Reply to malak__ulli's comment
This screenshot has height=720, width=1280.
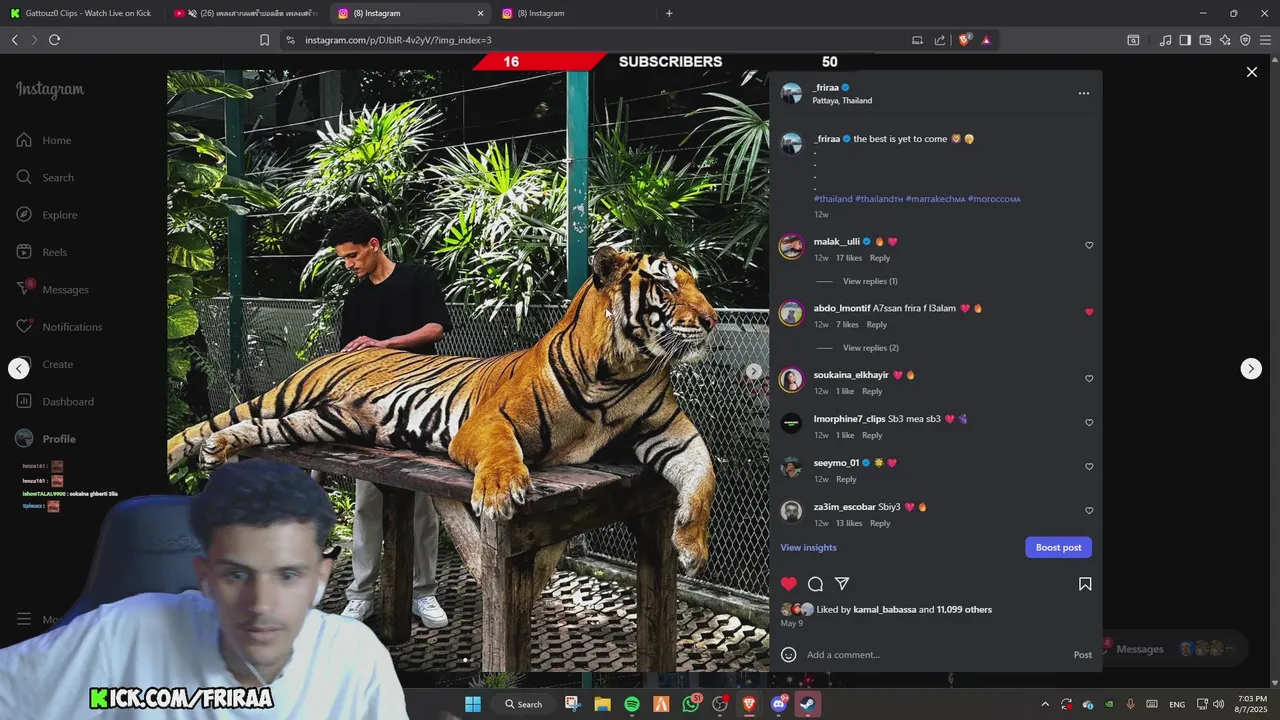coord(879,258)
